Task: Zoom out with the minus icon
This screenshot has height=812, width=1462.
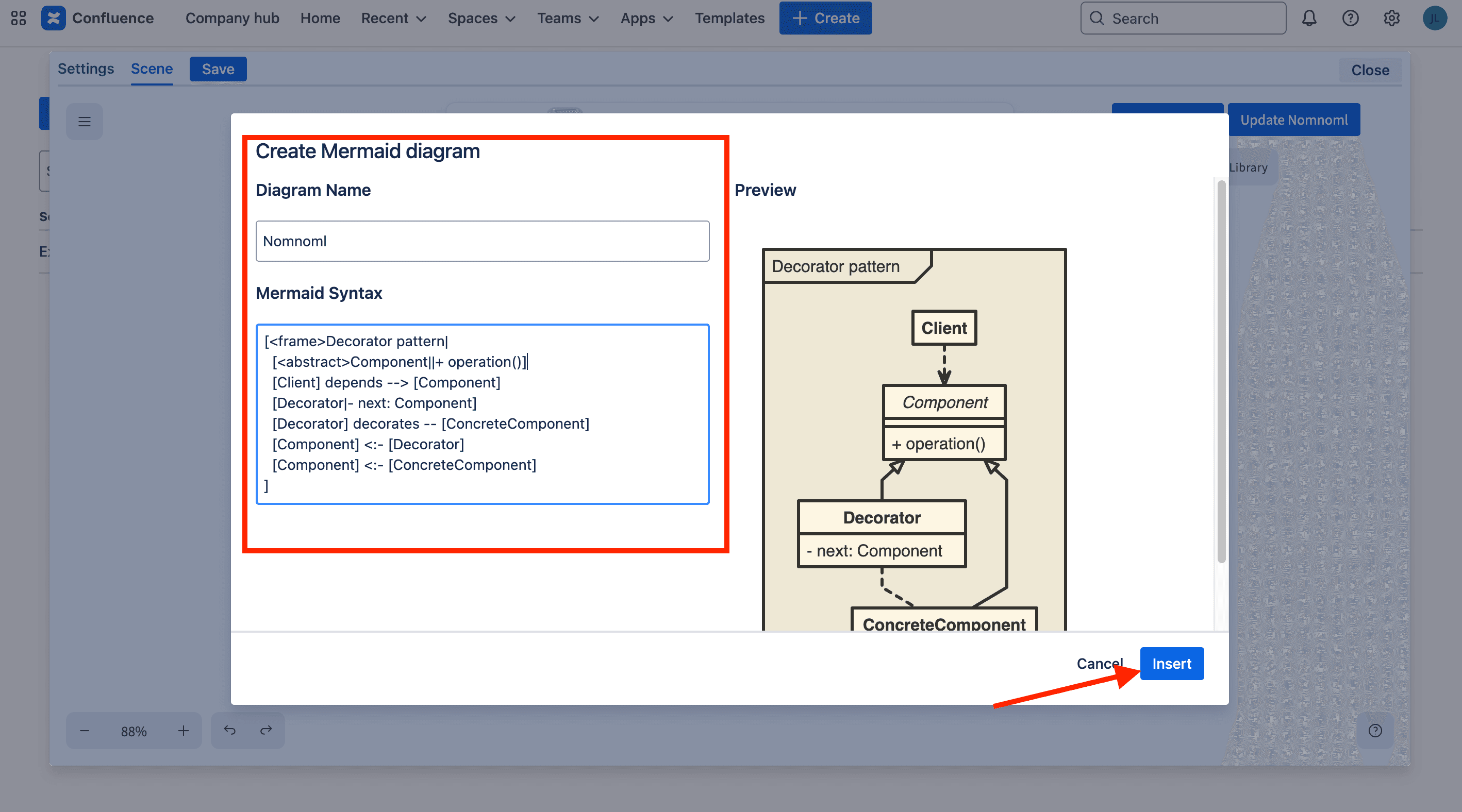Action: [x=85, y=731]
